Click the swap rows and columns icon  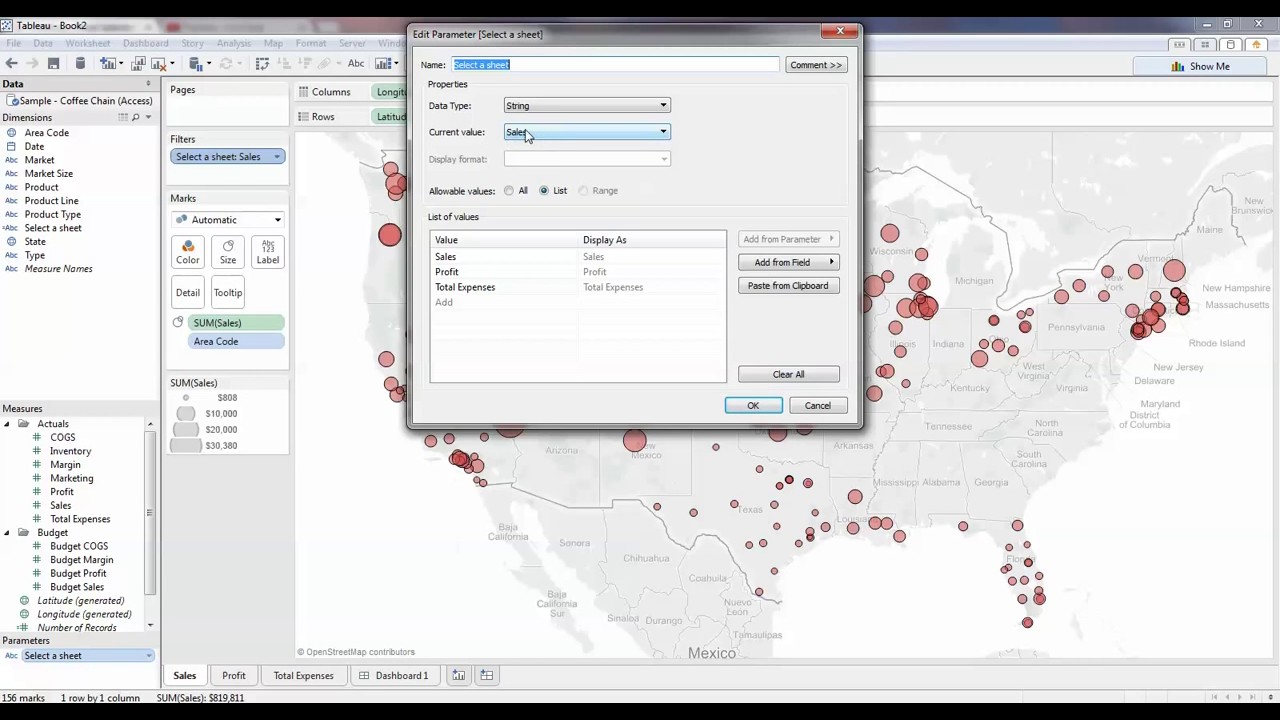(263, 64)
